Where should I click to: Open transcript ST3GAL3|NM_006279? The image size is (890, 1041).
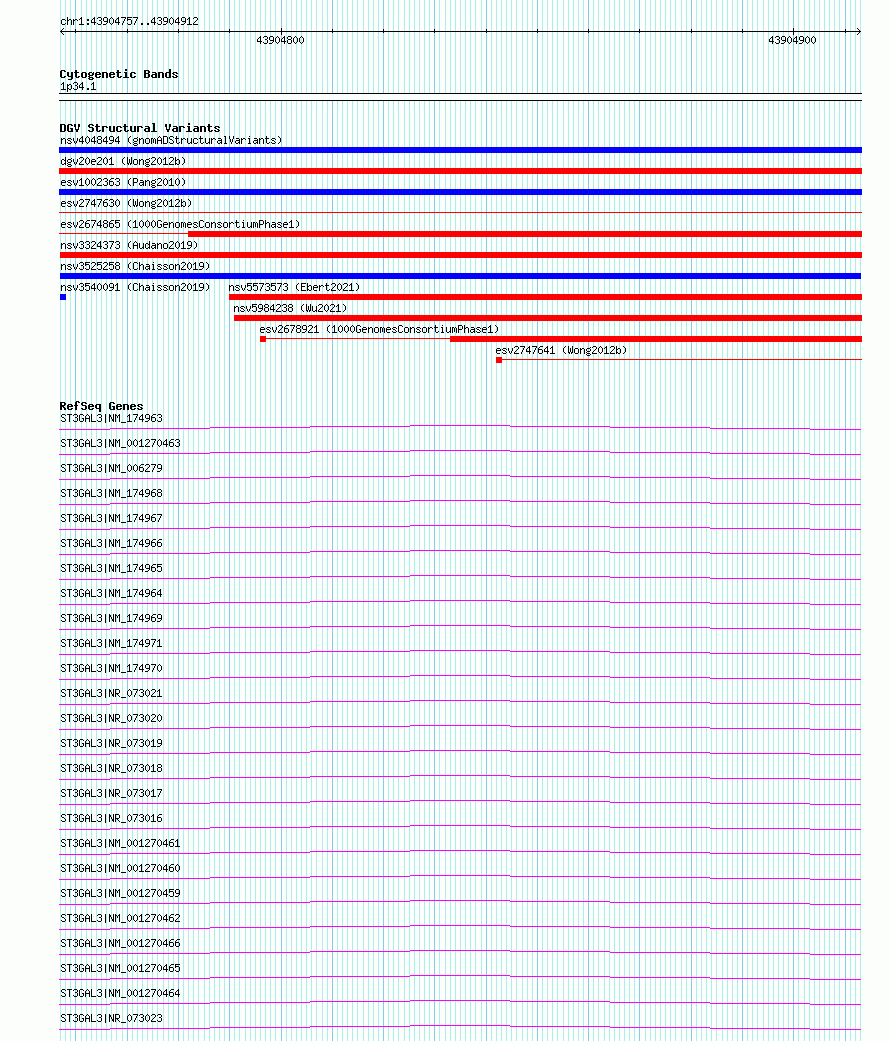point(111,469)
